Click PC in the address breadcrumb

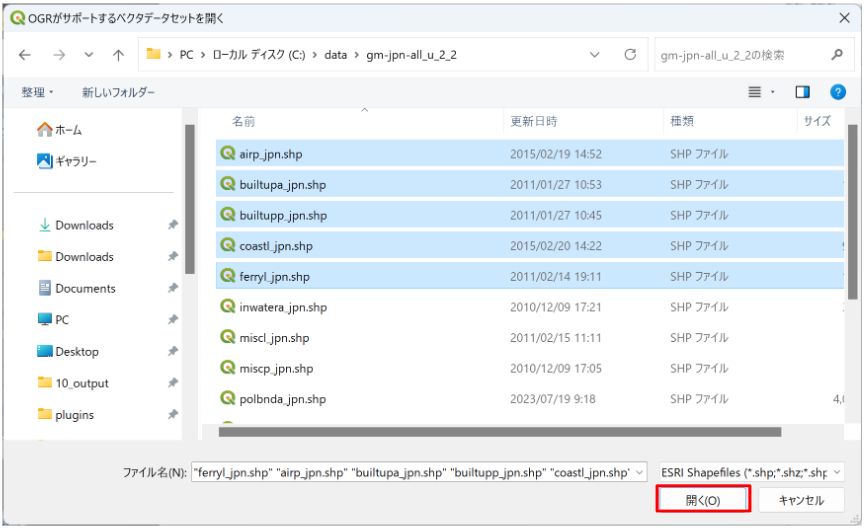[187, 55]
